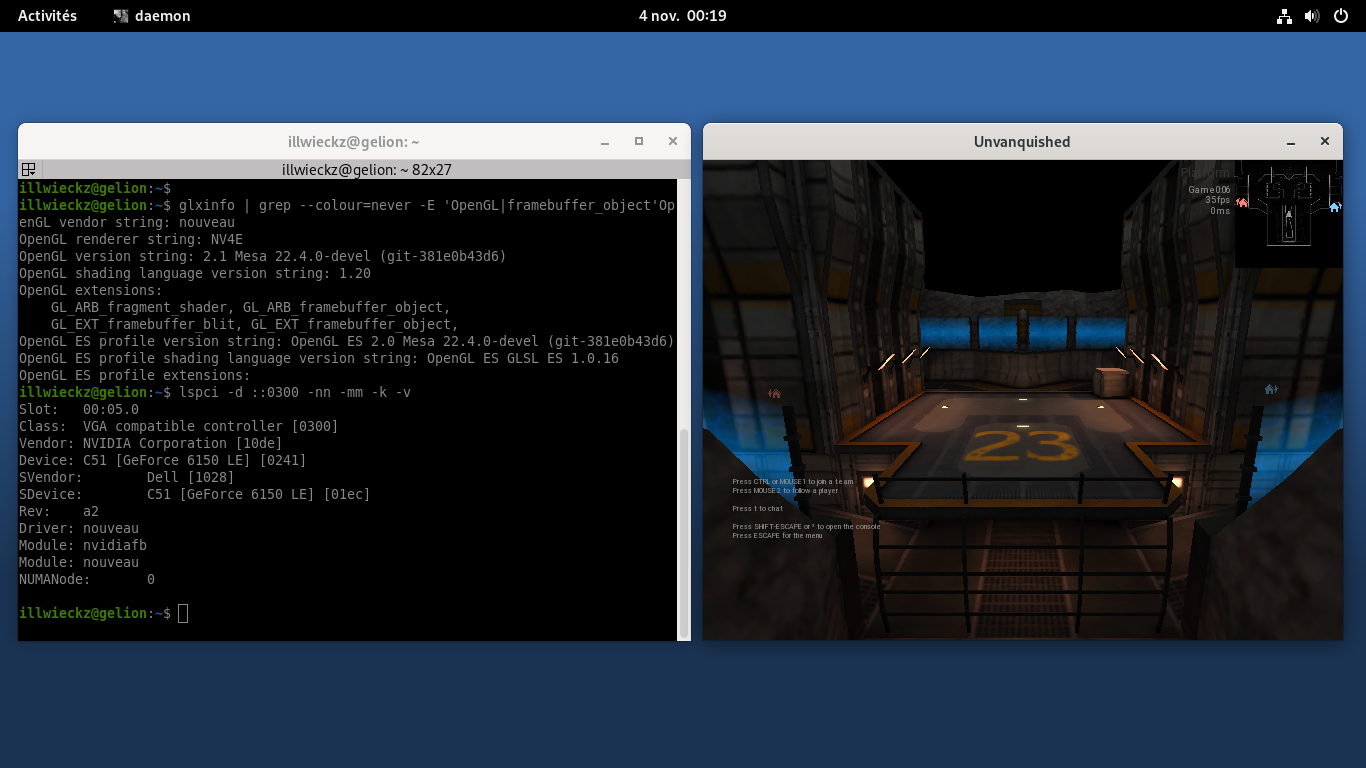The height and width of the screenshot is (768, 1366).
Task: Click the 'Module: nouveau' line
Action: point(79,562)
